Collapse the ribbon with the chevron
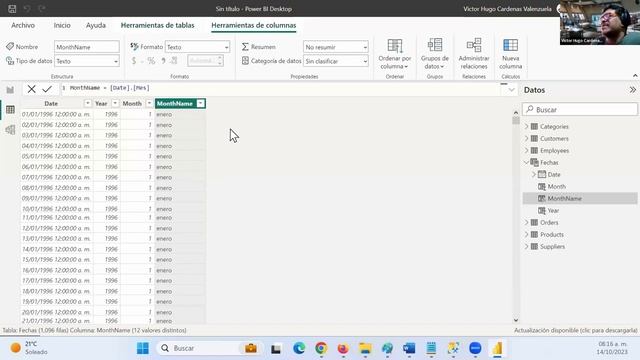640x360 pixels. pyautogui.click(x=635, y=76)
